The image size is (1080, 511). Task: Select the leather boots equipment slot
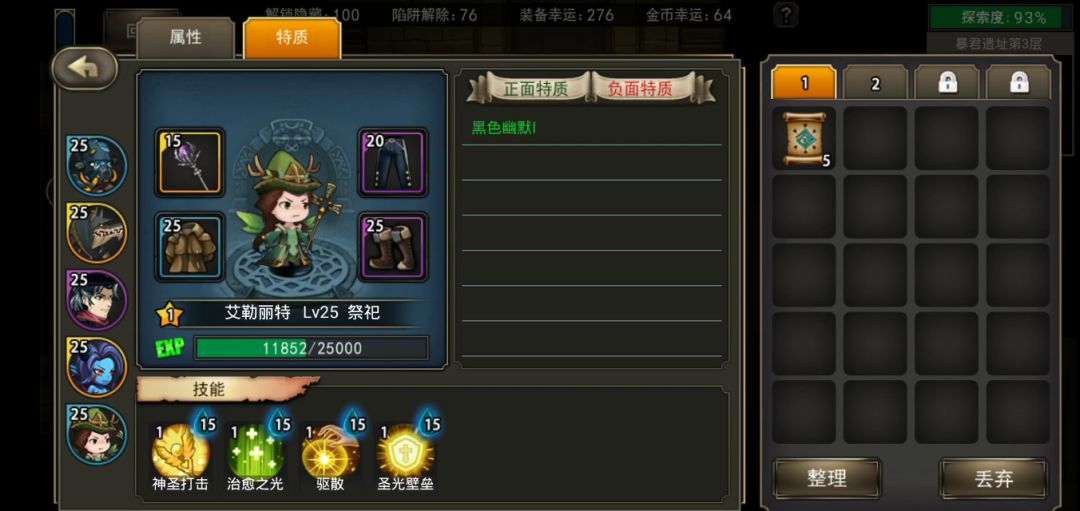394,247
